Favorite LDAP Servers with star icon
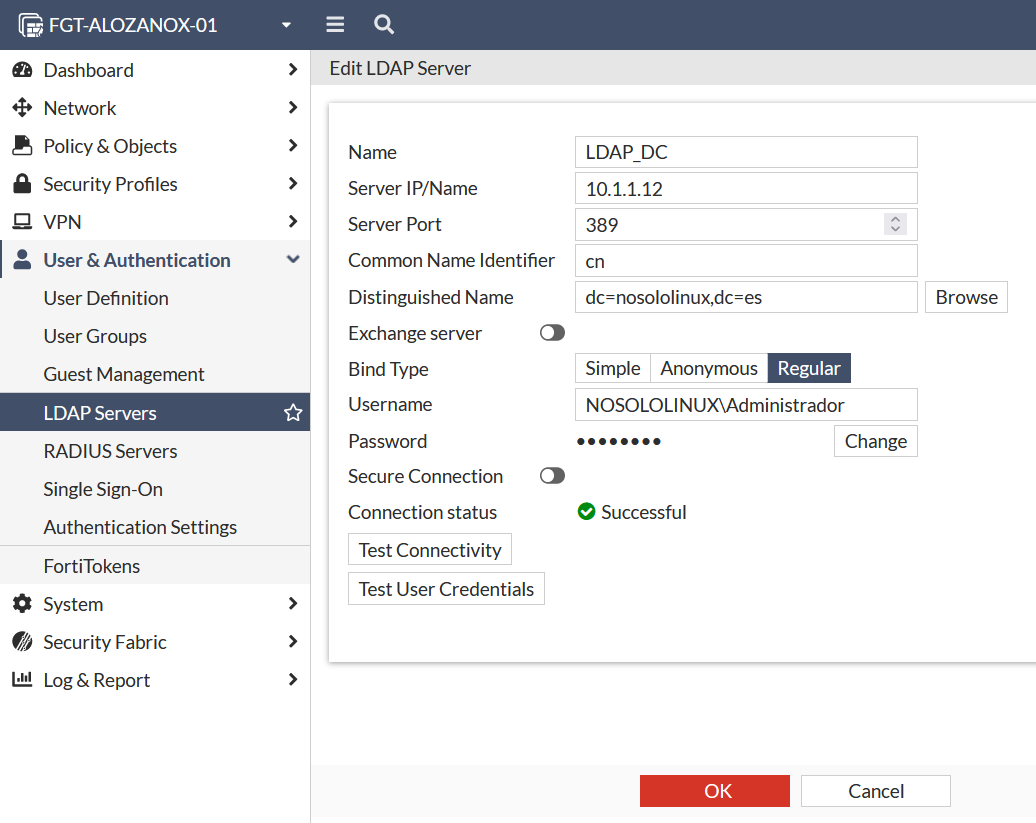Image resolution: width=1036 pixels, height=823 pixels. pos(292,413)
